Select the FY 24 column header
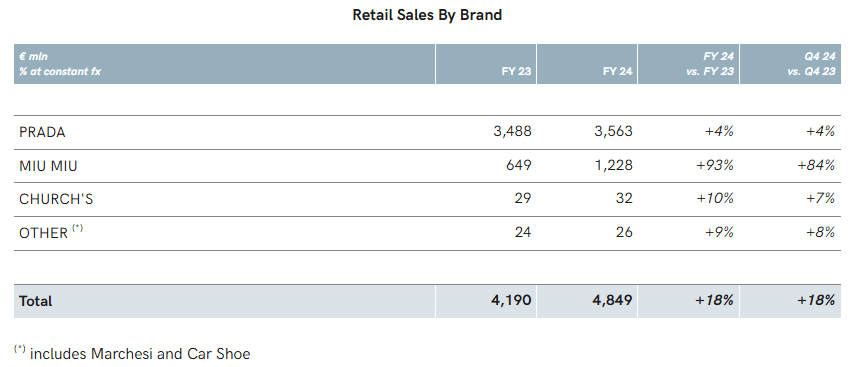This screenshot has height=367, width=857. tap(618, 71)
